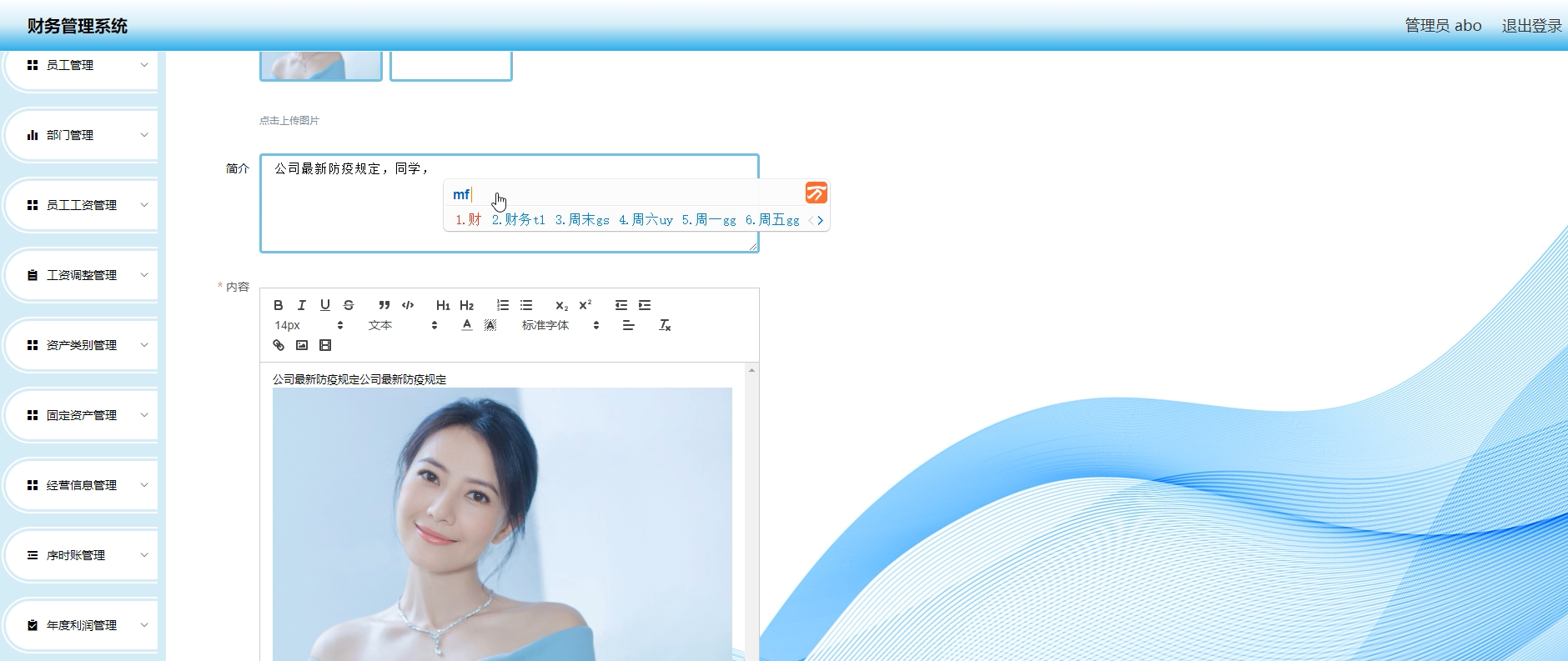This screenshot has height=661, width=1568.
Task: Choose candidate 3 周末 in the input popup
Action: [x=582, y=220]
